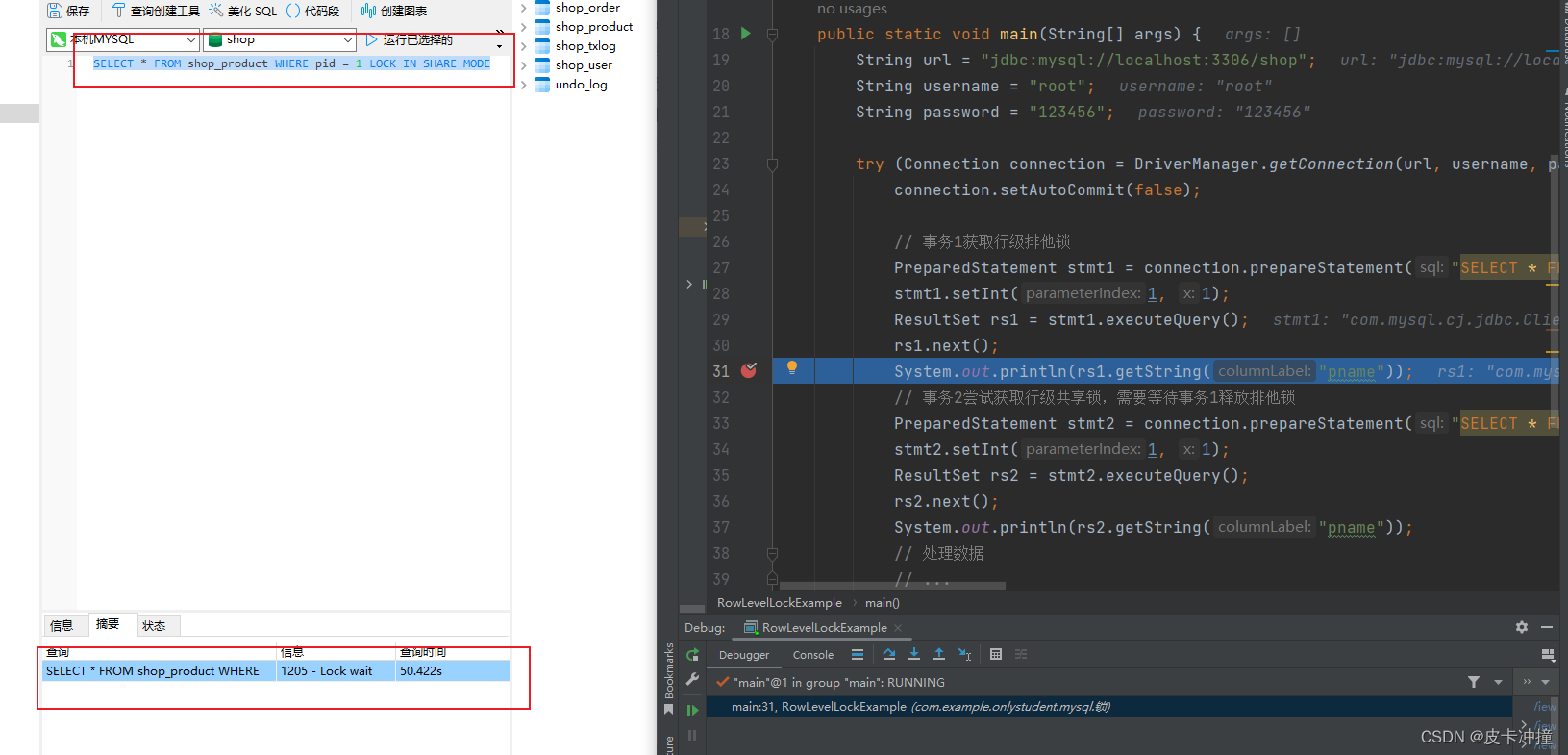Click the Rerun debug session icon
1568x755 pixels.
[x=693, y=655]
